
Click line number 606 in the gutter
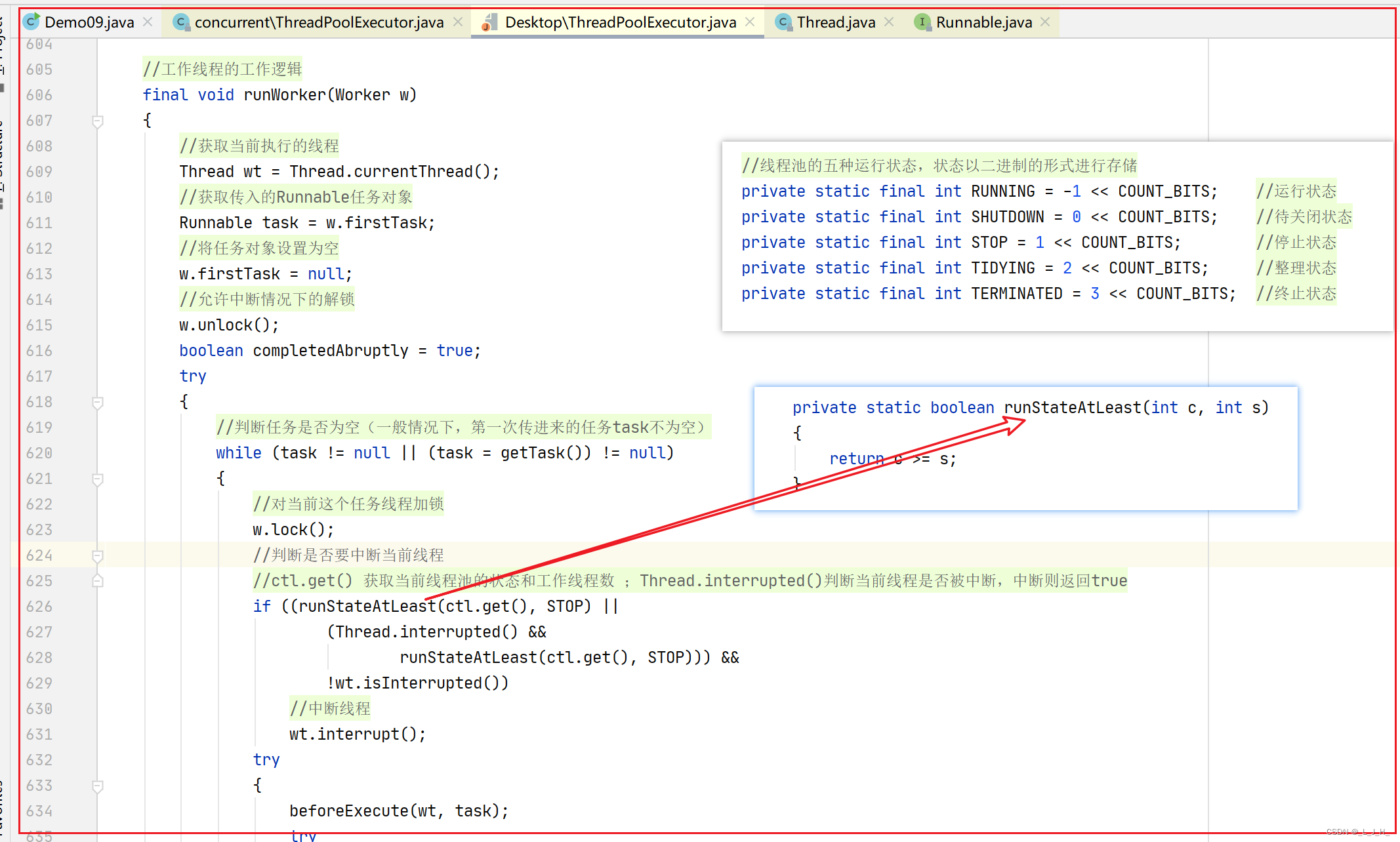click(x=39, y=95)
